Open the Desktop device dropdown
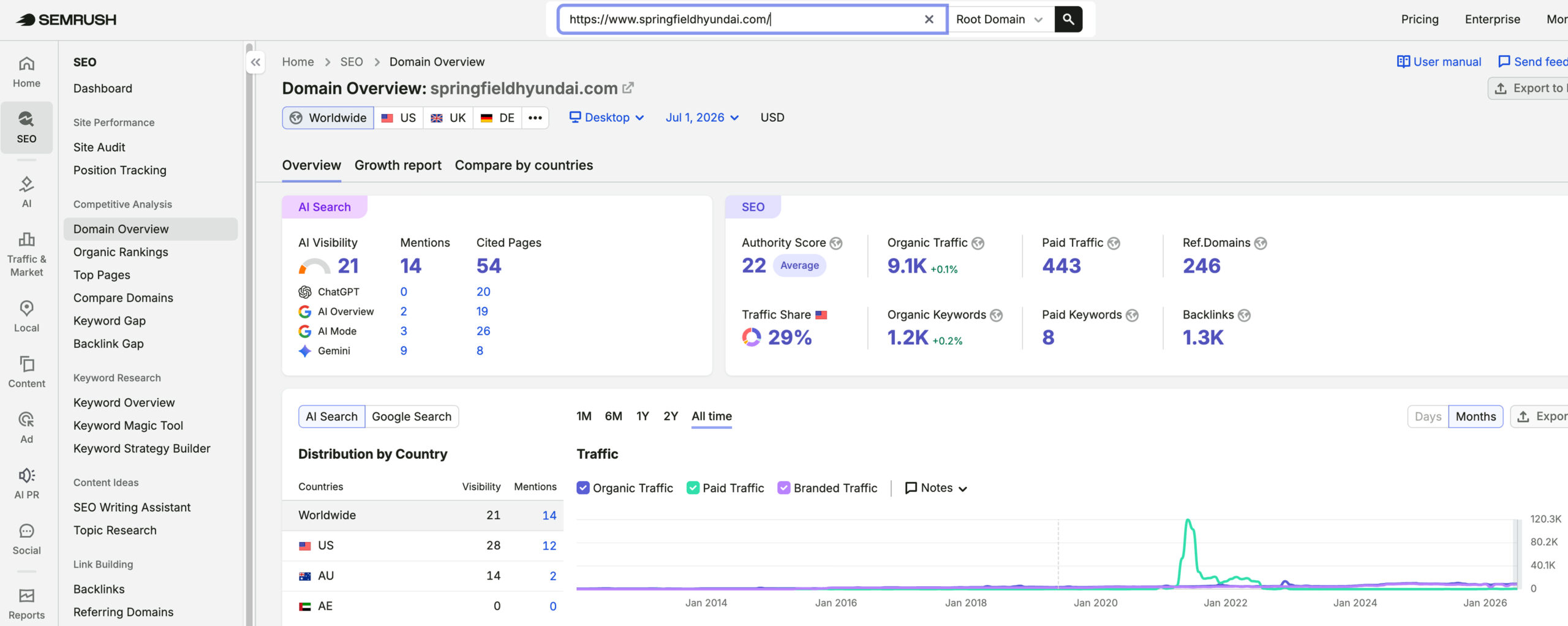1568x626 pixels. pos(606,118)
